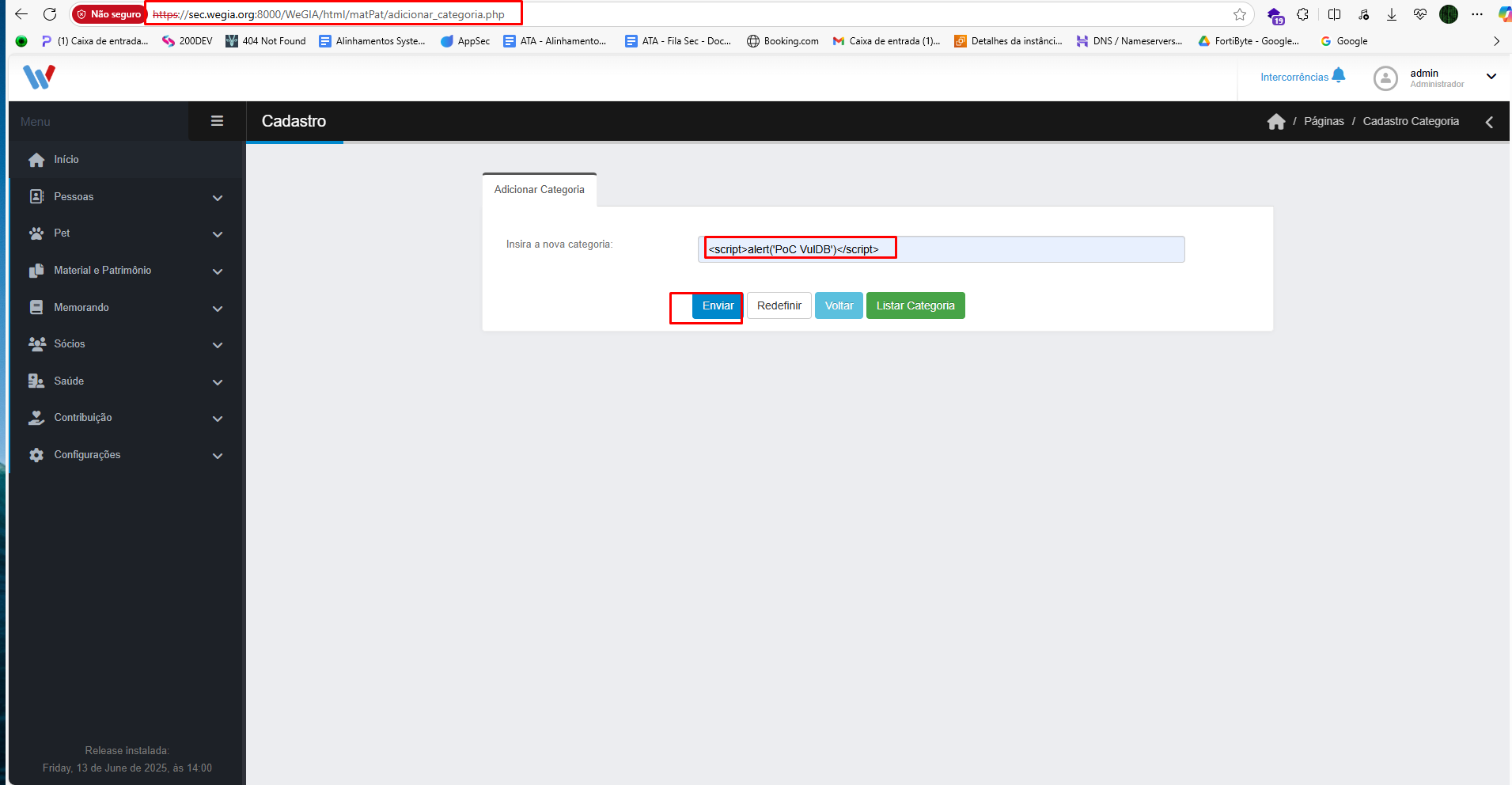
Task: Expand the Pet menu chevron
Action: click(x=218, y=234)
